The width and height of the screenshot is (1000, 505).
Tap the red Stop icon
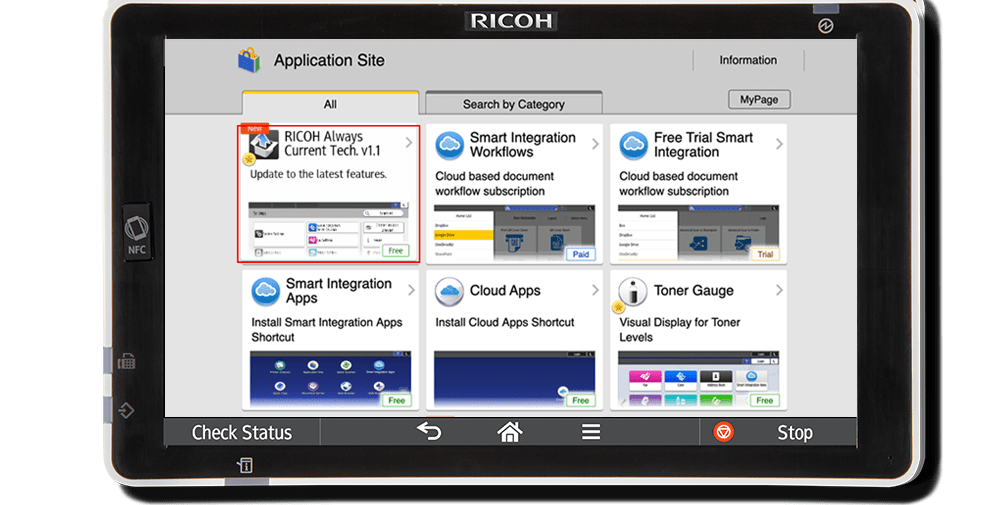click(x=723, y=432)
